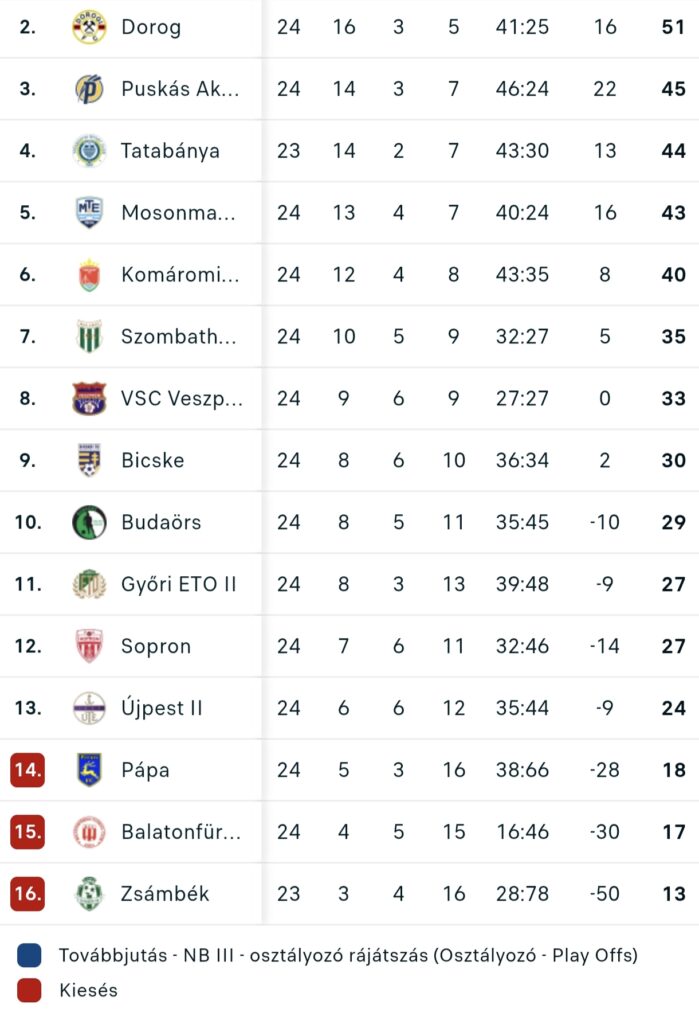The width and height of the screenshot is (699, 1024).
Task: Click the Tatabánya club badge
Action: (89, 151)
